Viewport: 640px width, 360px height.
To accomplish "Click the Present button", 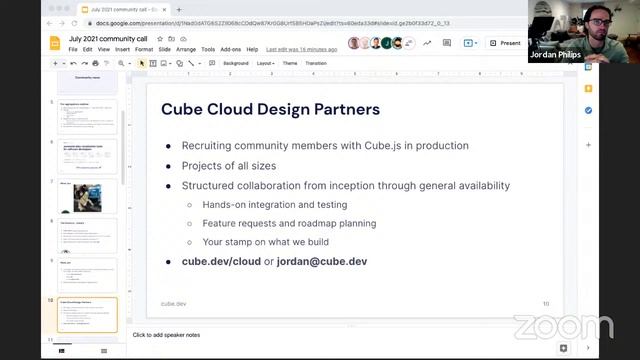I will pos(505,43).
